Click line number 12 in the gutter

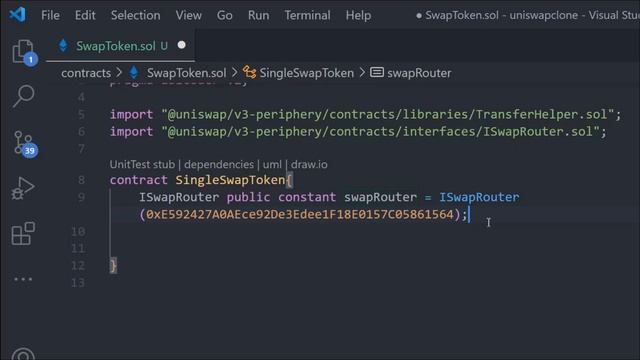[78, 266]
